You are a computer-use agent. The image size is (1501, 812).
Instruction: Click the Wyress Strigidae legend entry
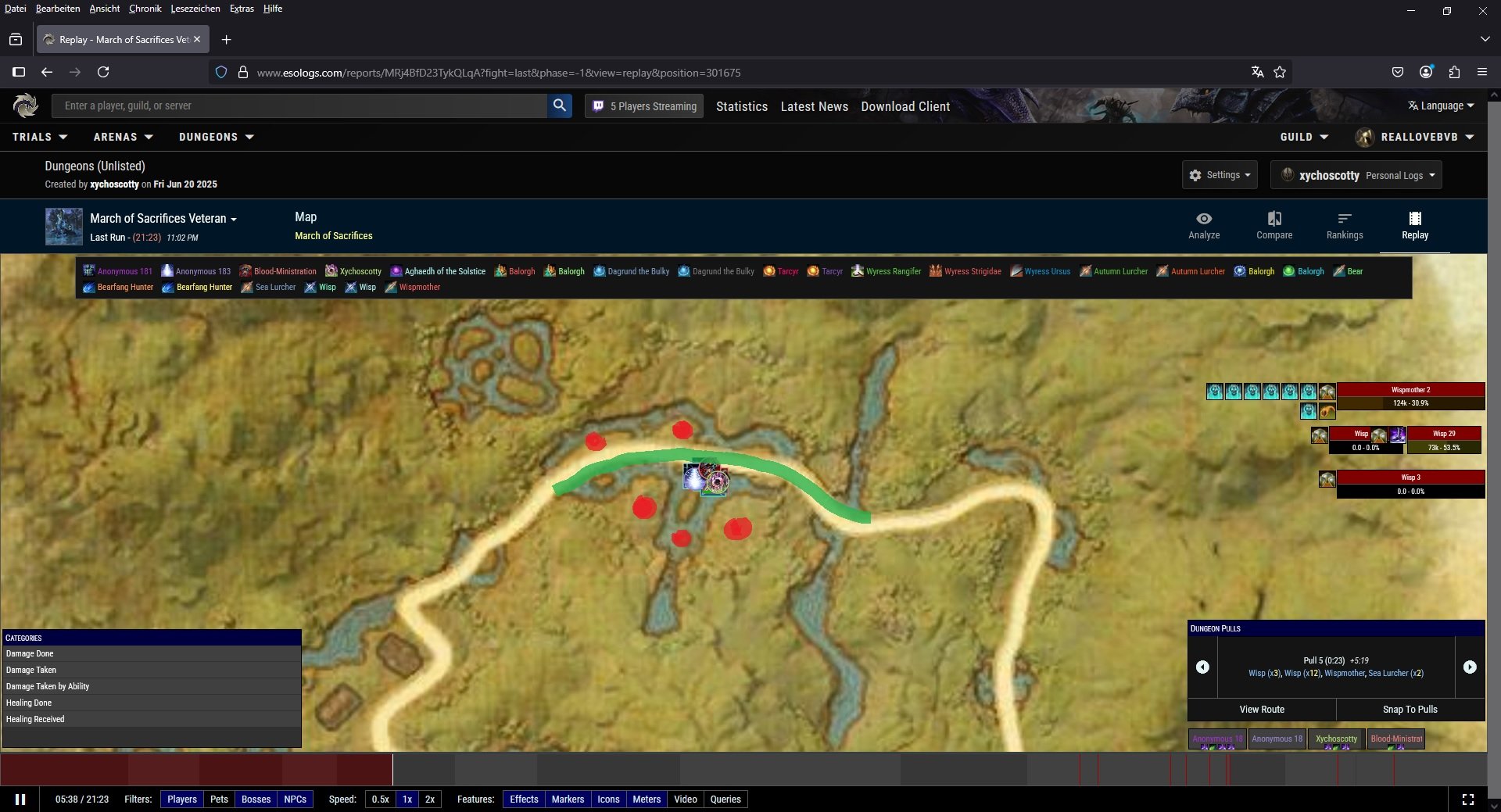click(965, 271)
